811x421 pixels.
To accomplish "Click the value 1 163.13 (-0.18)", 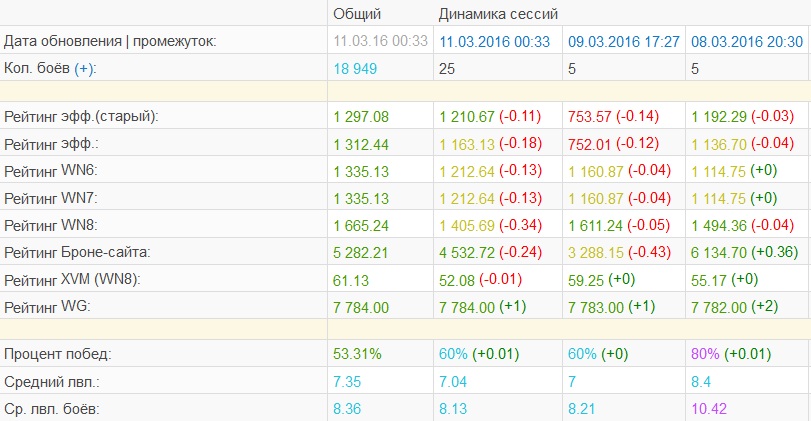I will coord(490,144).
